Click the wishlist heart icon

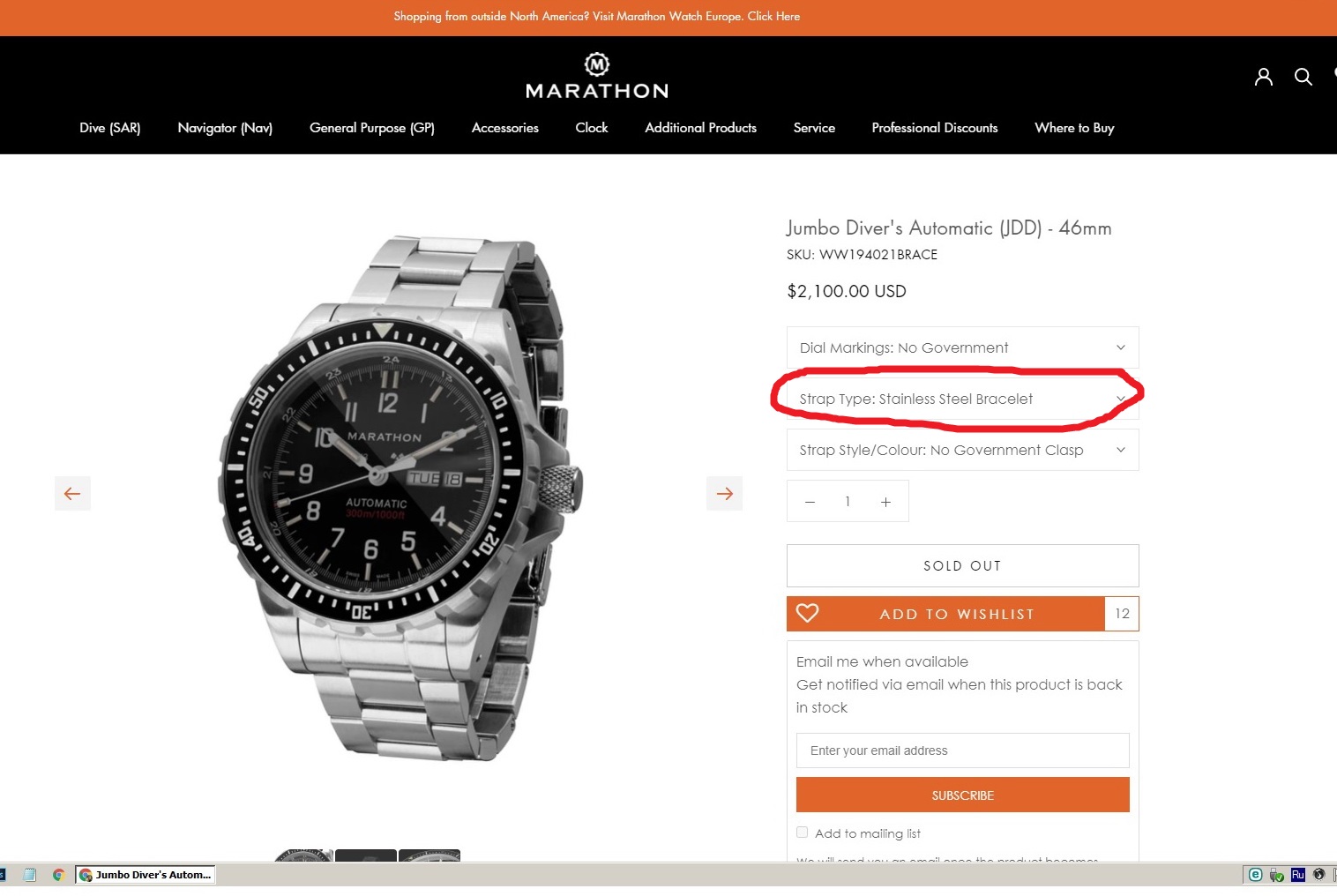808,613
